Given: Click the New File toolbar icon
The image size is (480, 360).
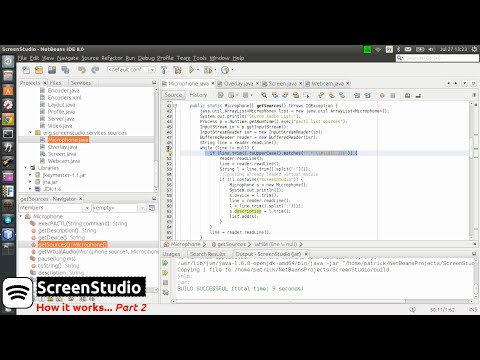Looking at the screenshot, I should (x=26, y=70).
